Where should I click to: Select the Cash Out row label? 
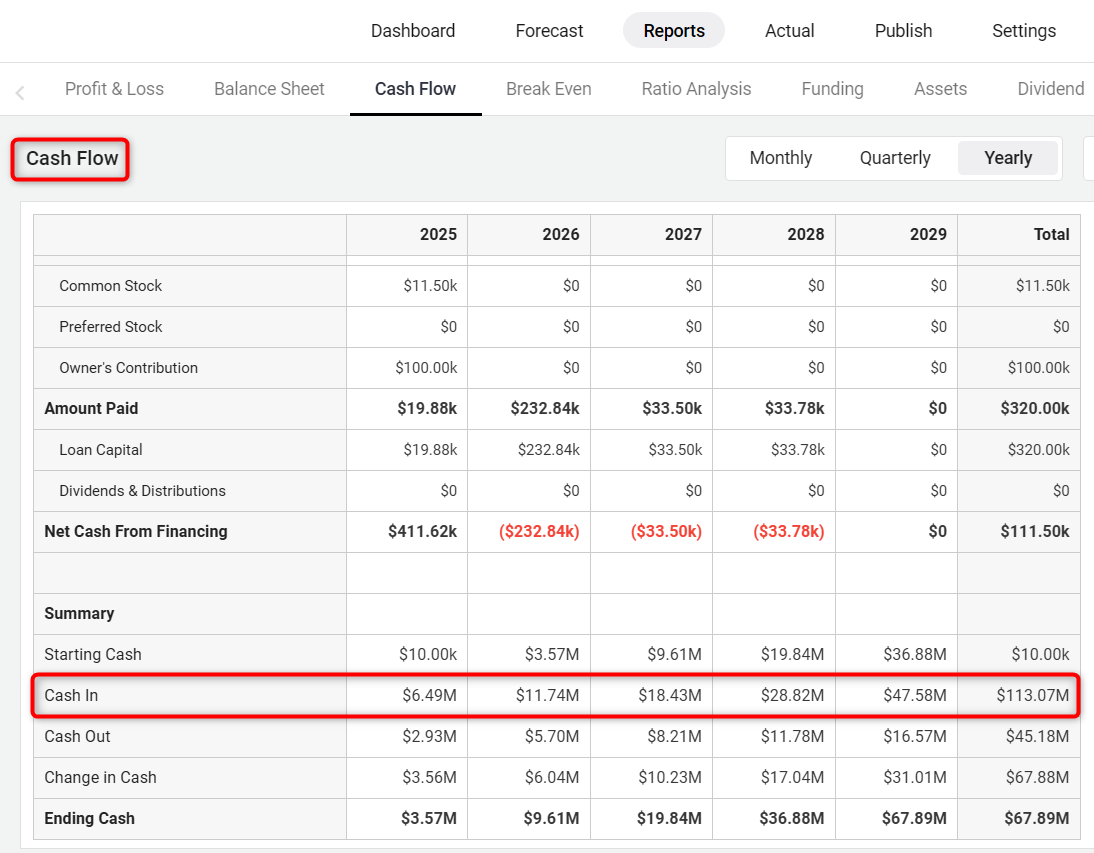[x=77, y=737]
